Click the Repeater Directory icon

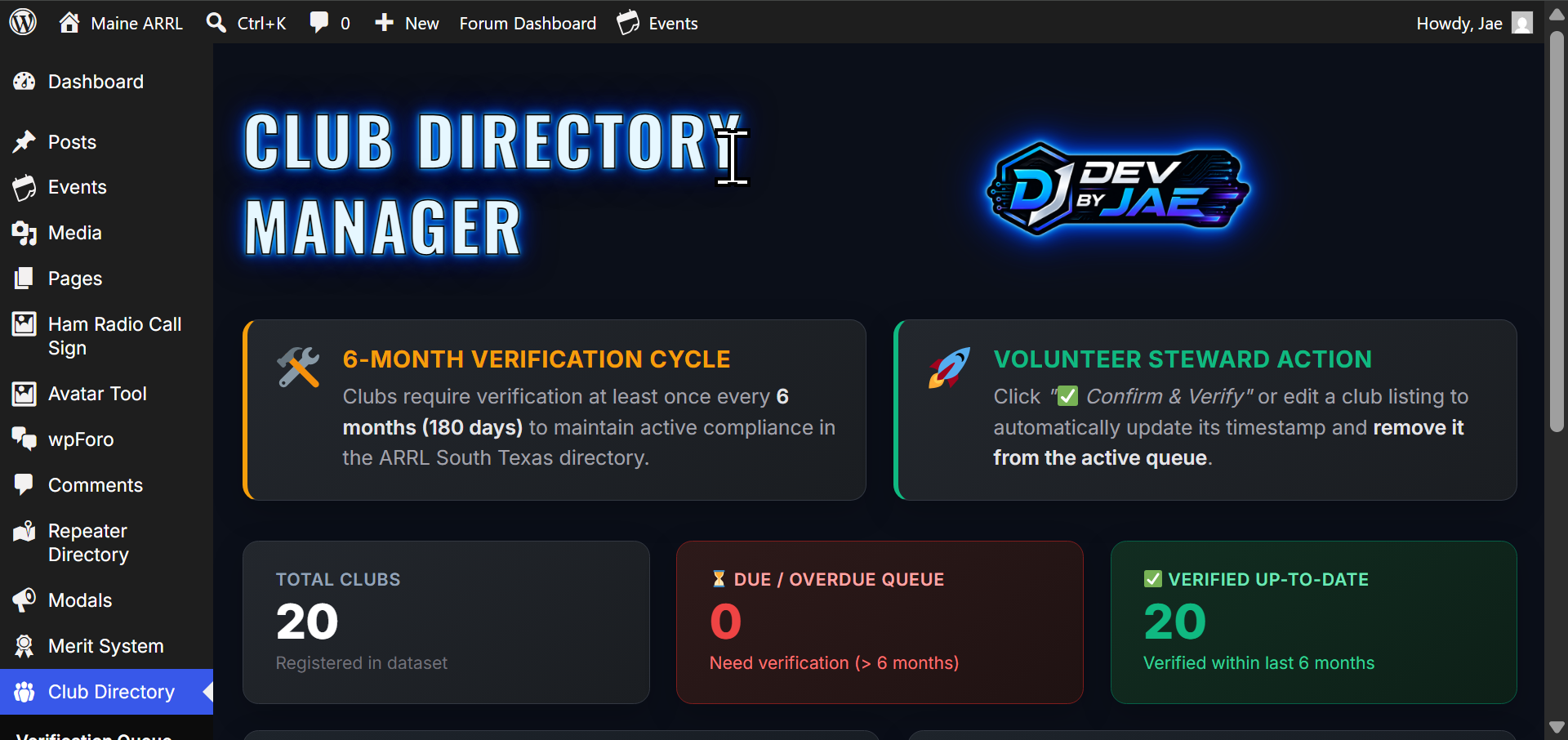coord(24,531)
